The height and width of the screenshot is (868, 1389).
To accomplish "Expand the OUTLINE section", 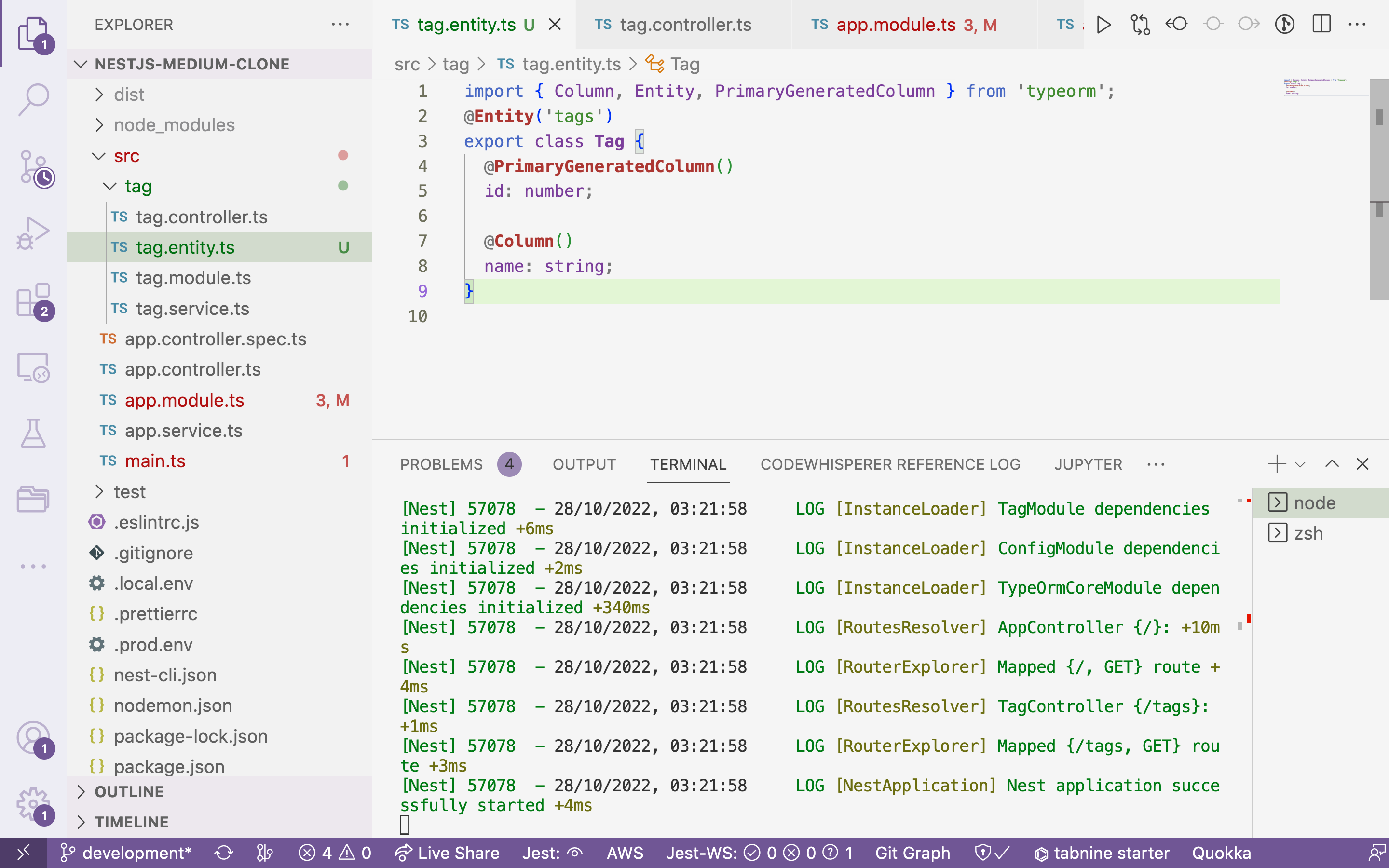I will 219,792.
